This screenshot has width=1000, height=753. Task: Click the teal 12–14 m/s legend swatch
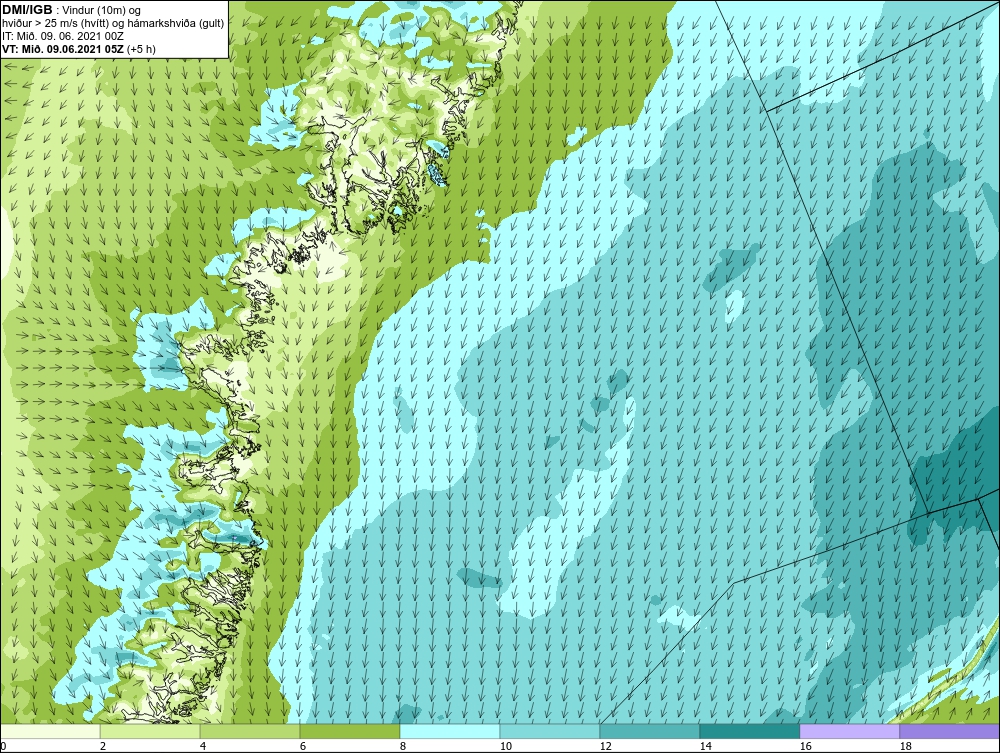(x=650, y=731)
